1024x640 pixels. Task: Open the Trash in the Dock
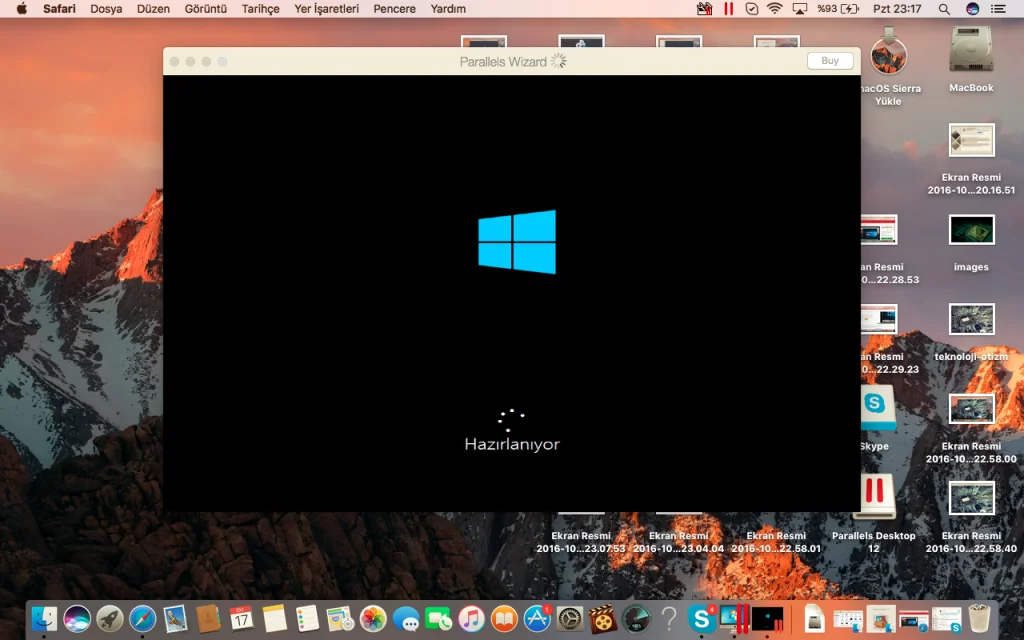click(x=979, y=619)
